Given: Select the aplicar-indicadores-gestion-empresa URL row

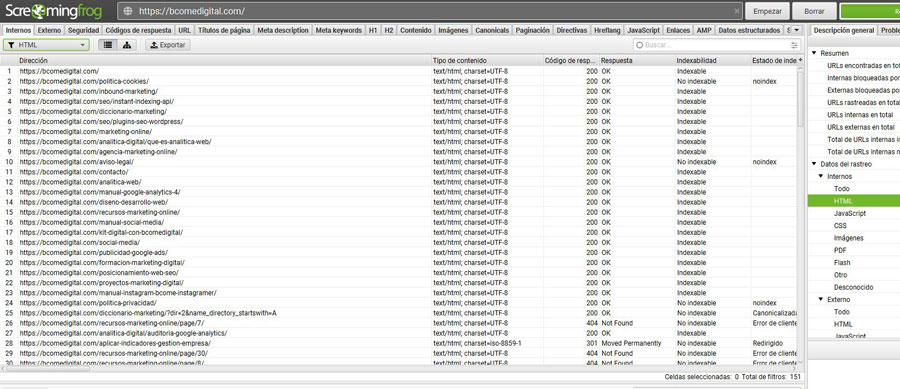Looking at the screenshot, I should tap(399, 343).
